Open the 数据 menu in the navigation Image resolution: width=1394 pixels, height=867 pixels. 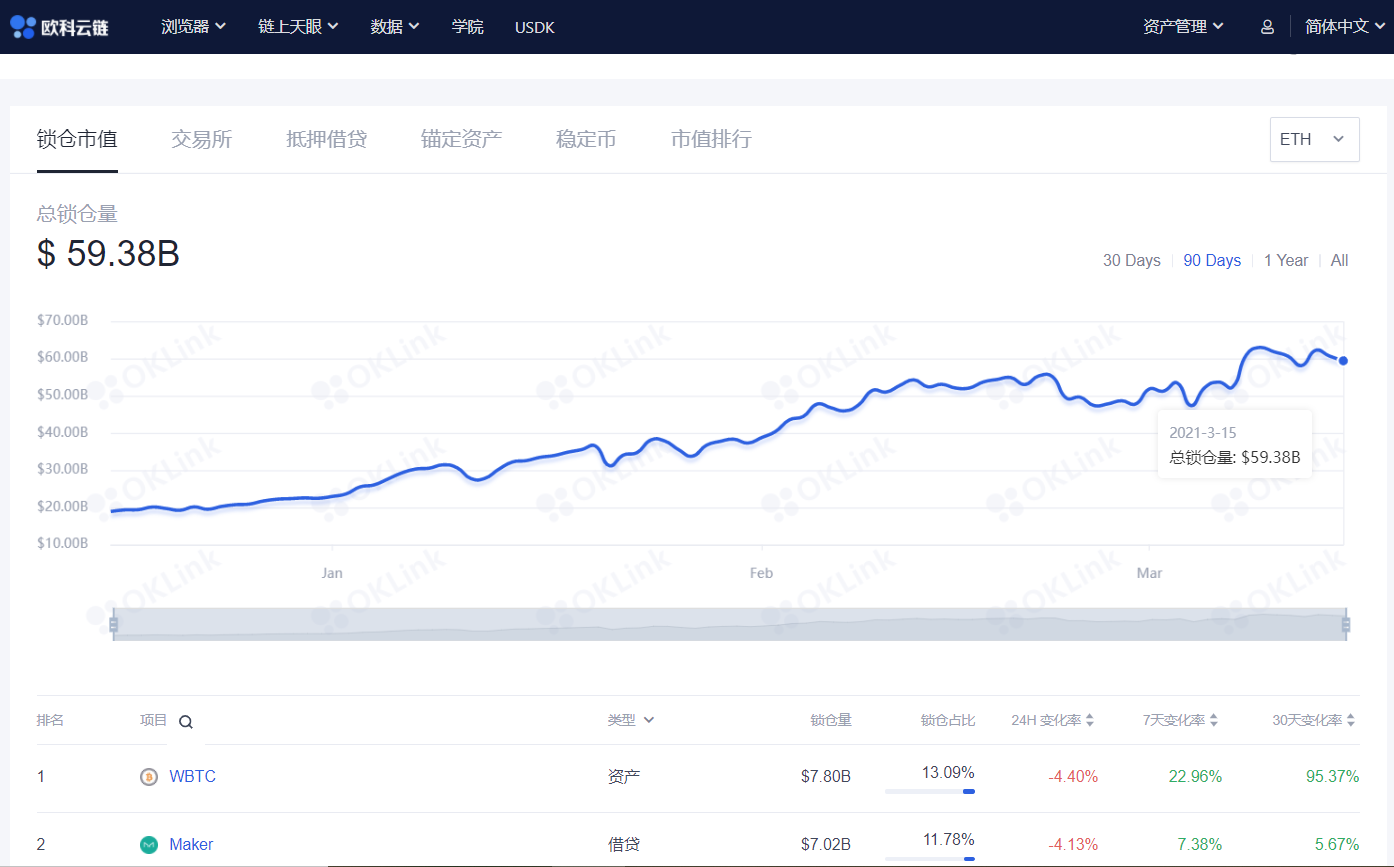(x=394, y=26)
